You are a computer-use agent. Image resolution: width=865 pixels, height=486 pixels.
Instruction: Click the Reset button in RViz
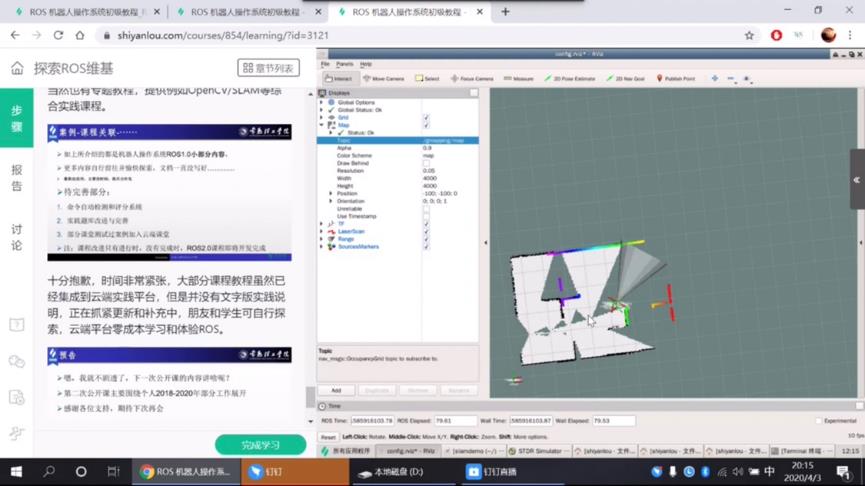[x=328, y=437]
